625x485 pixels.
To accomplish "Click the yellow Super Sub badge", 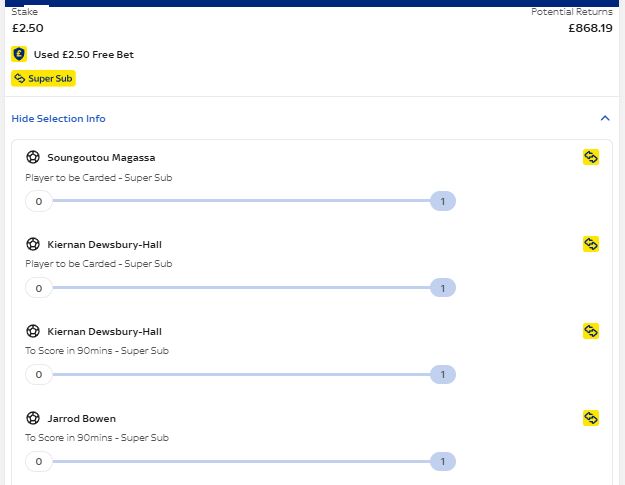I will click(x=43, y=79).
